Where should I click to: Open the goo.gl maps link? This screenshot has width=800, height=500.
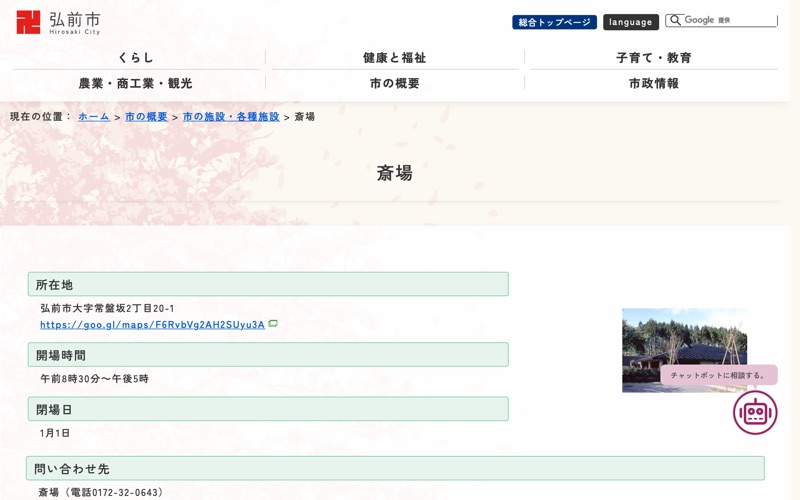(152, 324)
